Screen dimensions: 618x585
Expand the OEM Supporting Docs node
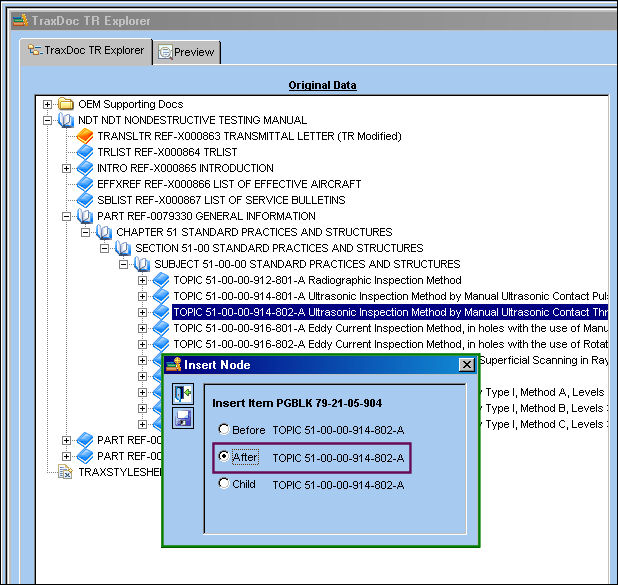pyautogui.click(x=47, y=104)
